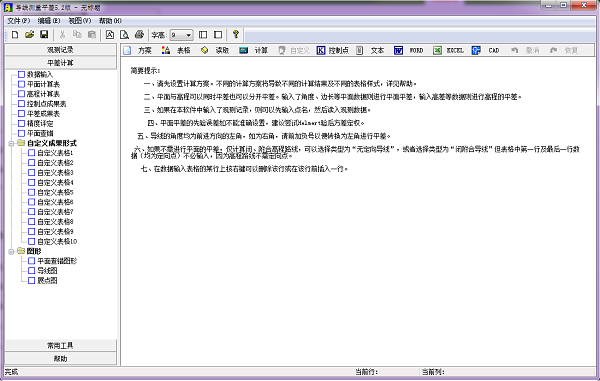Open the 字高 font size dropdown
Screen dimensions: 600x381
[x=188, y=35]
